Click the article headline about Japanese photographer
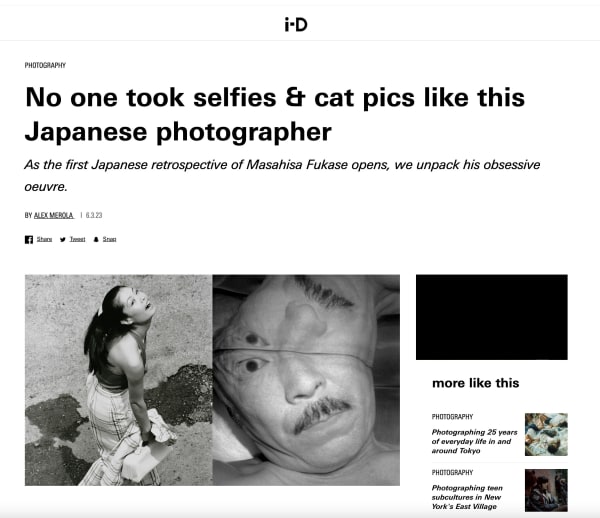The width and height of the screenshot is (600, 518). pos(275,114)
